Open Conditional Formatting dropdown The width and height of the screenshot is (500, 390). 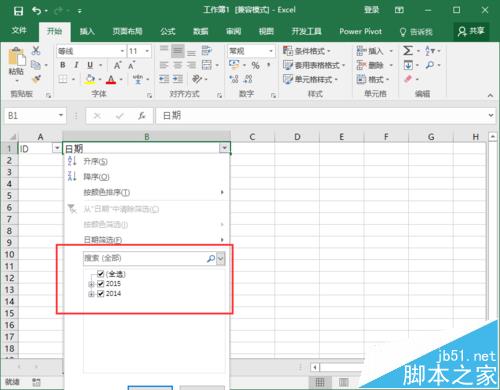pyautogui.click(x=307, y=51)
